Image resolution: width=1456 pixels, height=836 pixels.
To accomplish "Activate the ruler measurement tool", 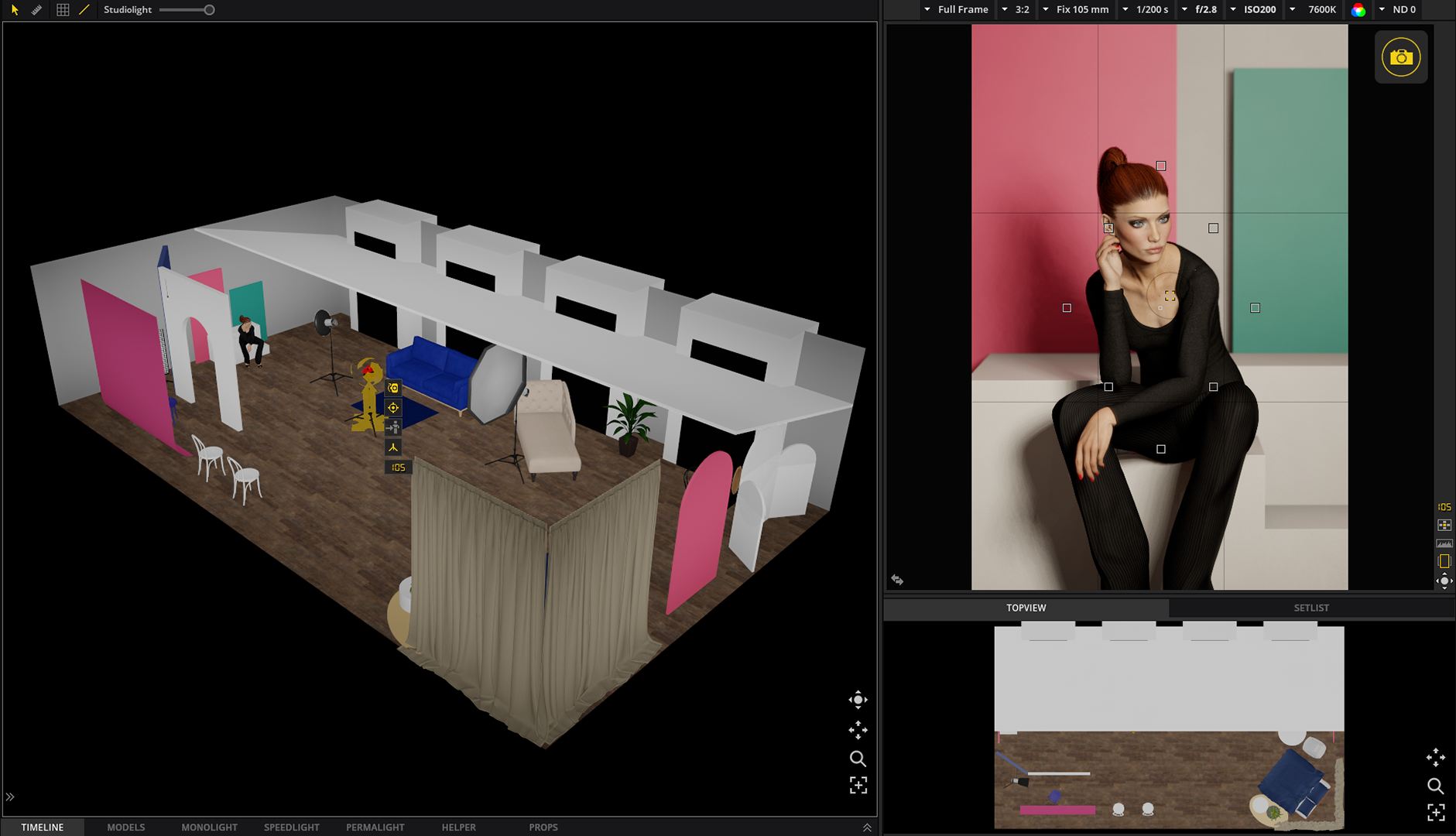I will coord(36,10).
